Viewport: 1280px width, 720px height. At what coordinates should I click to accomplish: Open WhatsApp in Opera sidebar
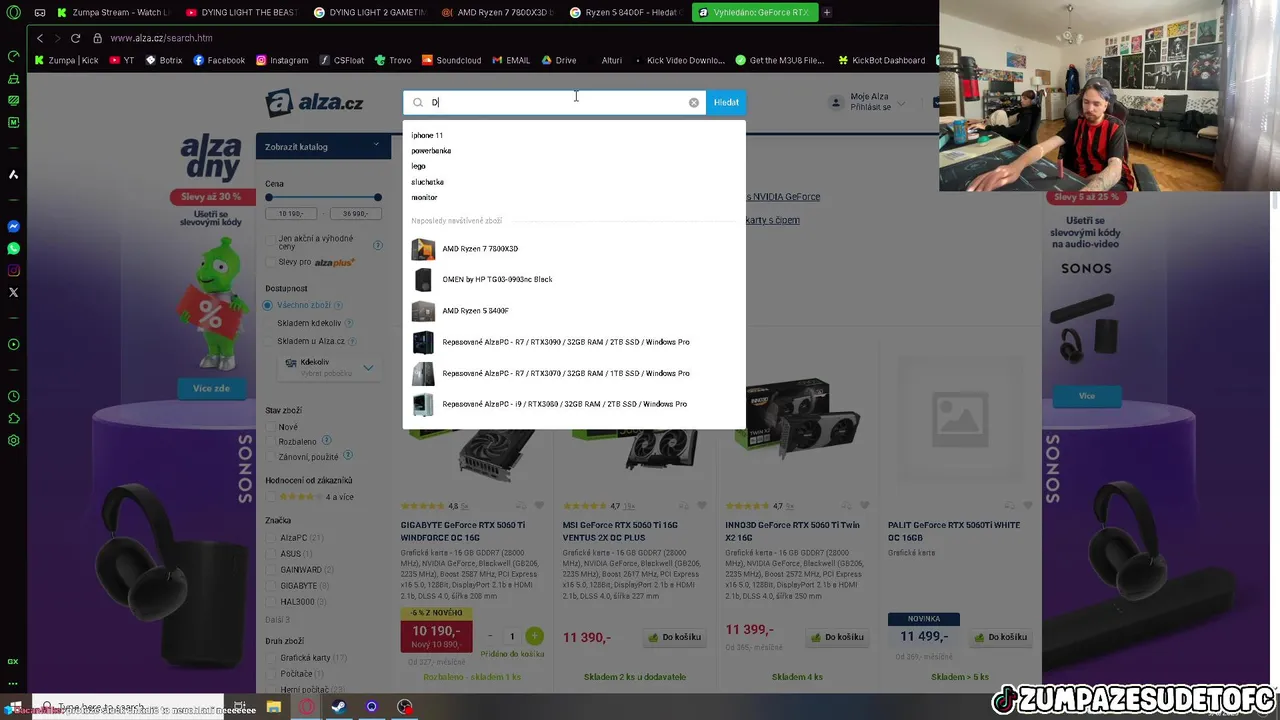[13, 248]
